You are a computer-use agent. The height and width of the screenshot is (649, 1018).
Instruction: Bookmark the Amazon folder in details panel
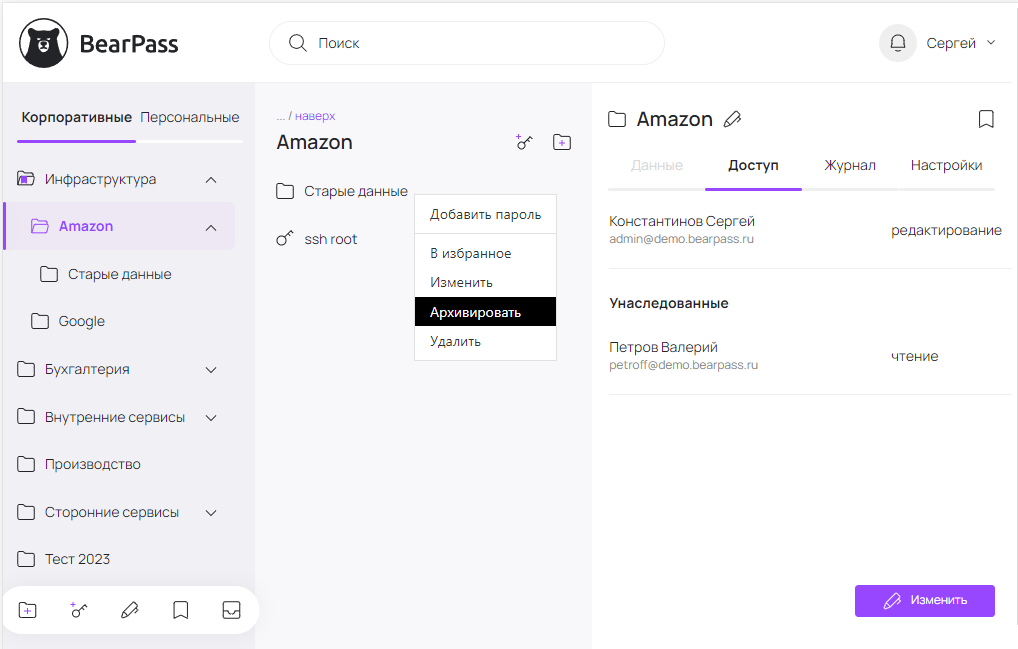click(985, 120)
